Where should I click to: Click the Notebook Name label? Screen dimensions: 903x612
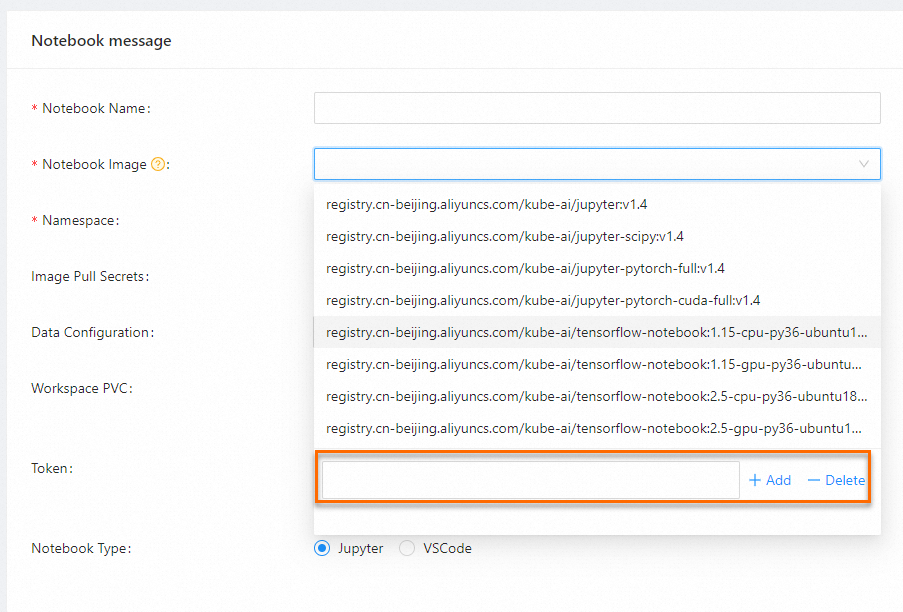point(96,108)
